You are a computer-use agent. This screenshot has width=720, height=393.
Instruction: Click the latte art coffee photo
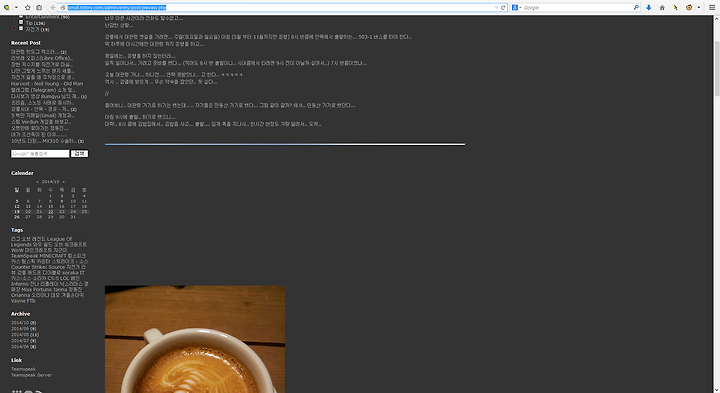click(195, 339)
